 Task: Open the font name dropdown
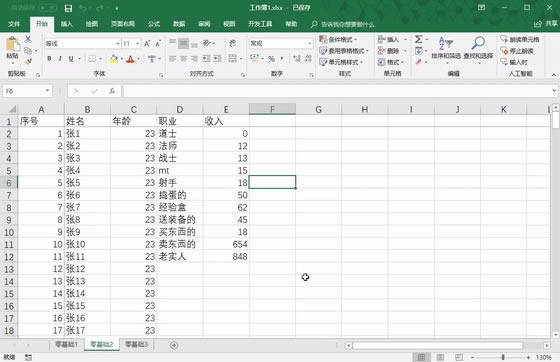[x=118, y=44]
